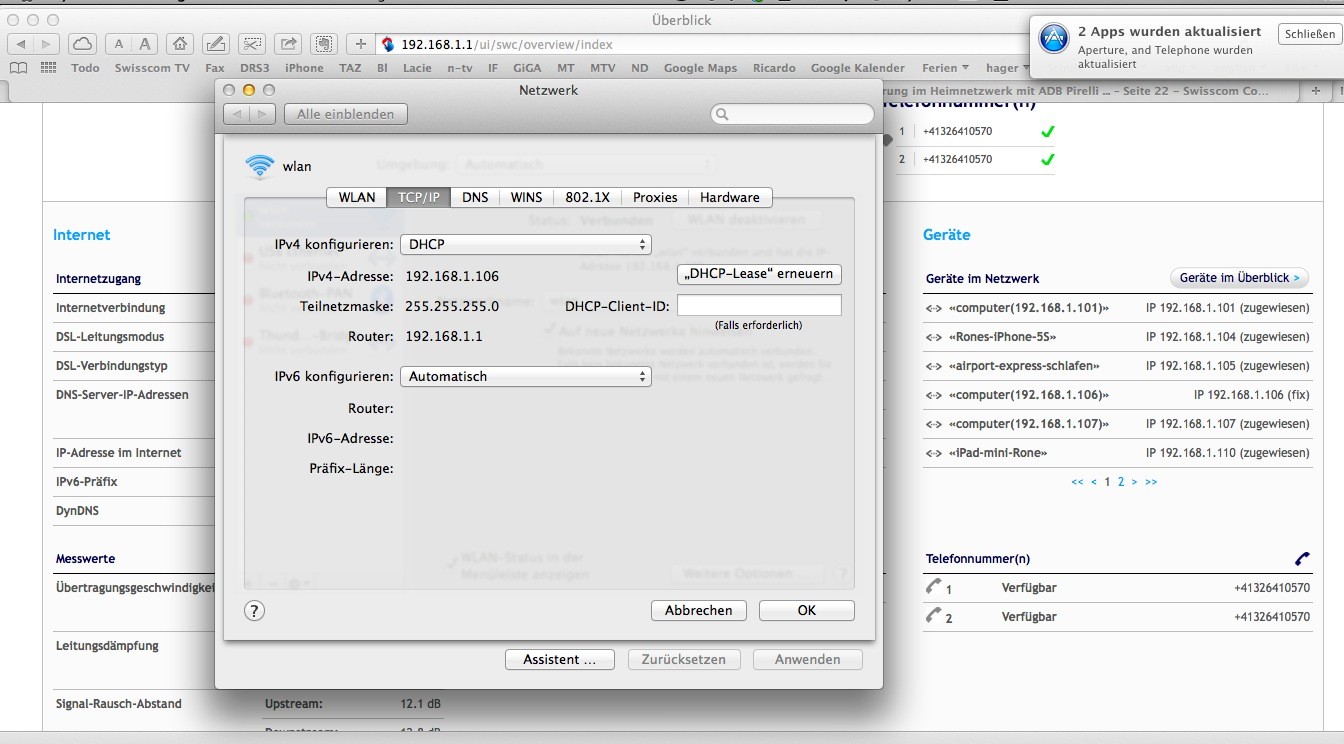Select the DNS tab

point(474,197)
